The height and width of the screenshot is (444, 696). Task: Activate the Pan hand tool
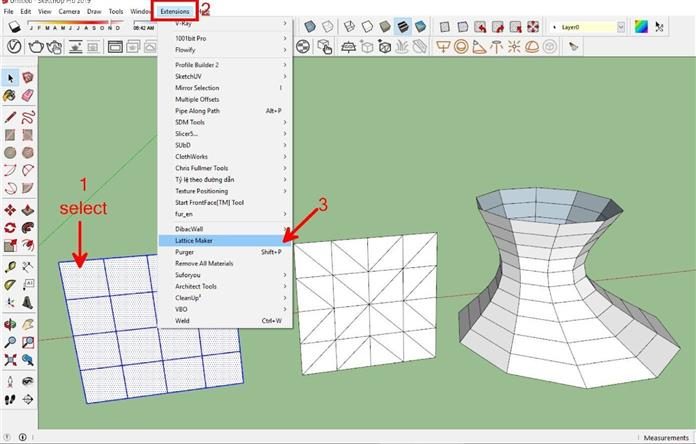[28, 325]
